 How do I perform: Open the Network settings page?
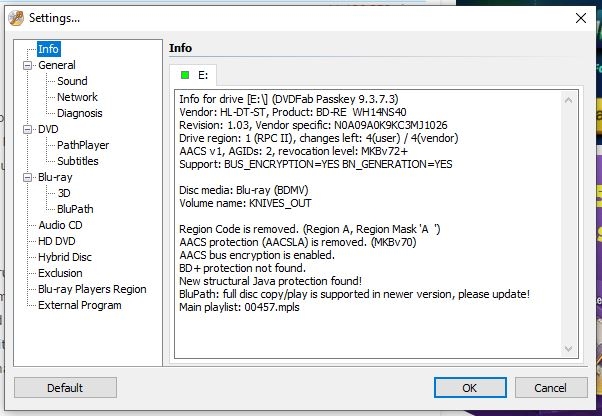(x=77, y=97)
